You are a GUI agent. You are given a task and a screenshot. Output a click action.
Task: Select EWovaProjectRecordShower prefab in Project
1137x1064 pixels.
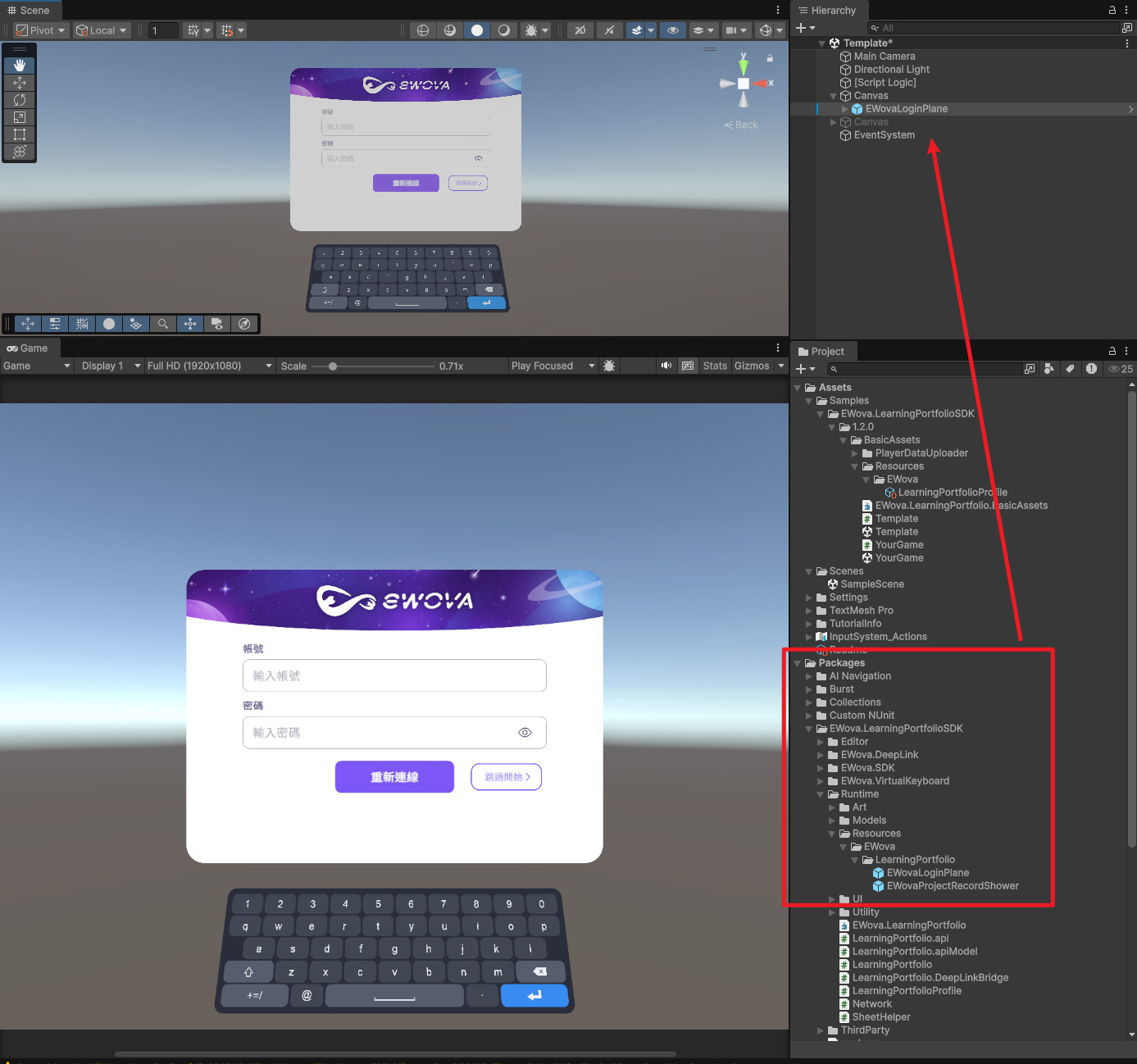(953, 886)
